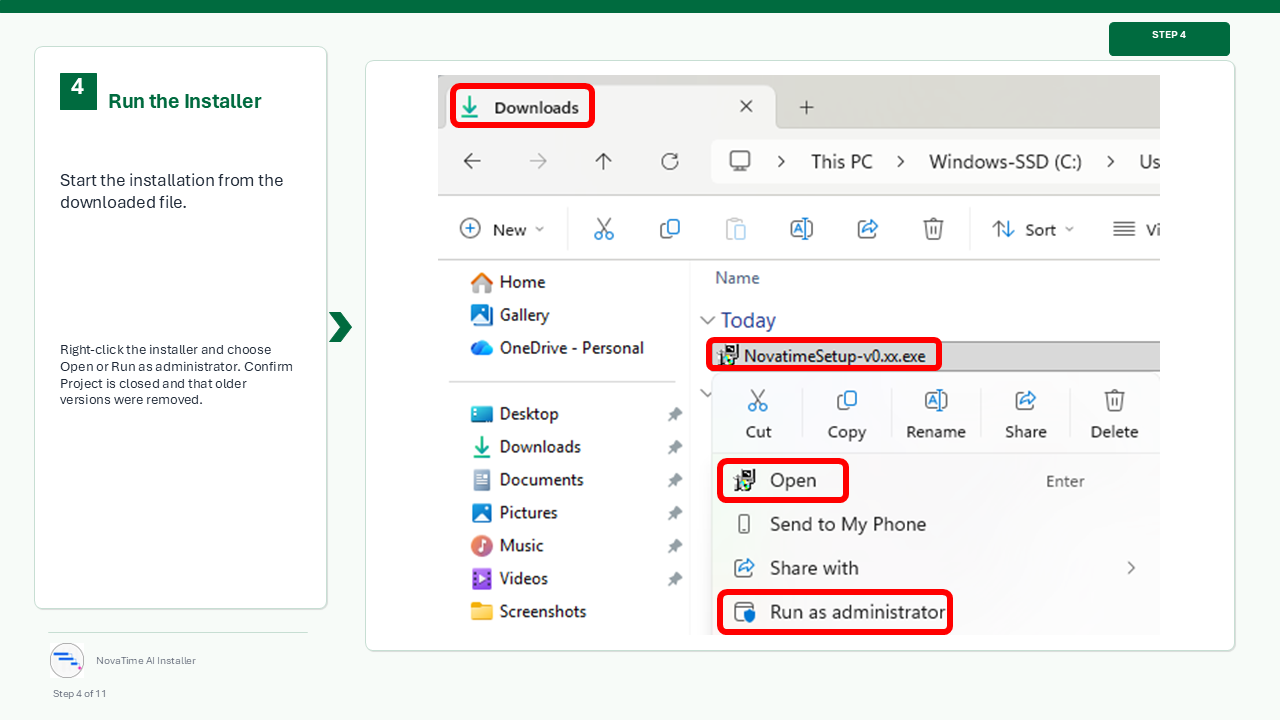The image size is (1280, 720).
Task: Click the pin icon beside Desktop
Action: [675, 414]
